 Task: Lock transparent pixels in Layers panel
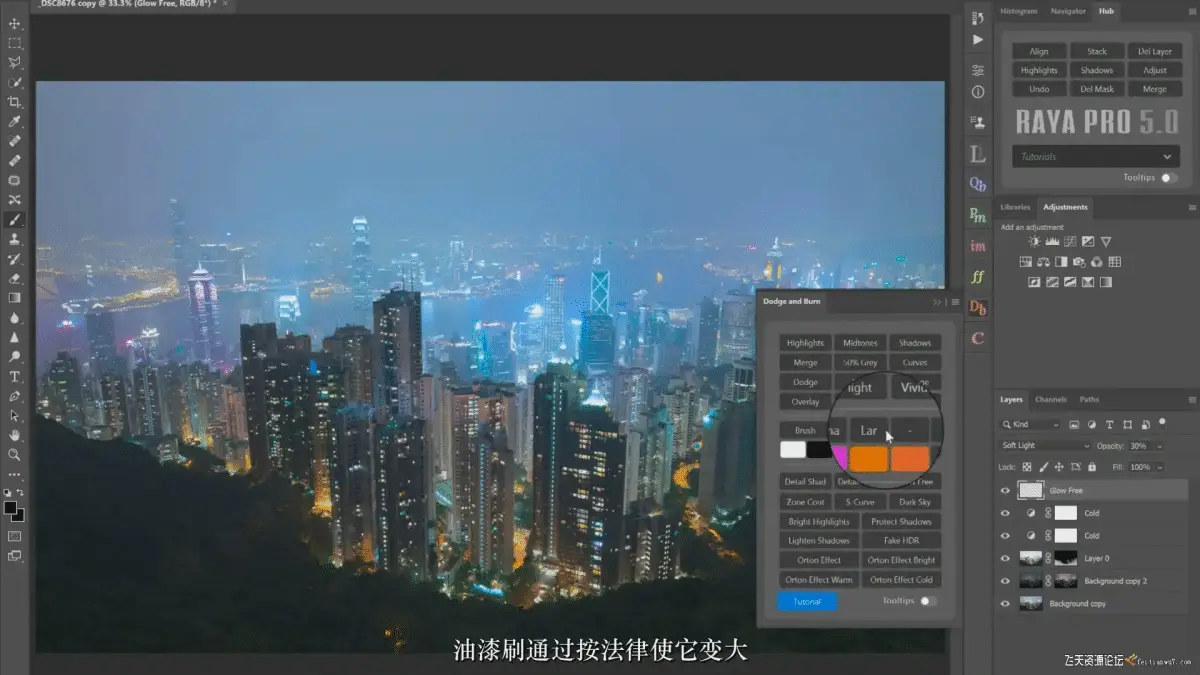click(1028, 467)
